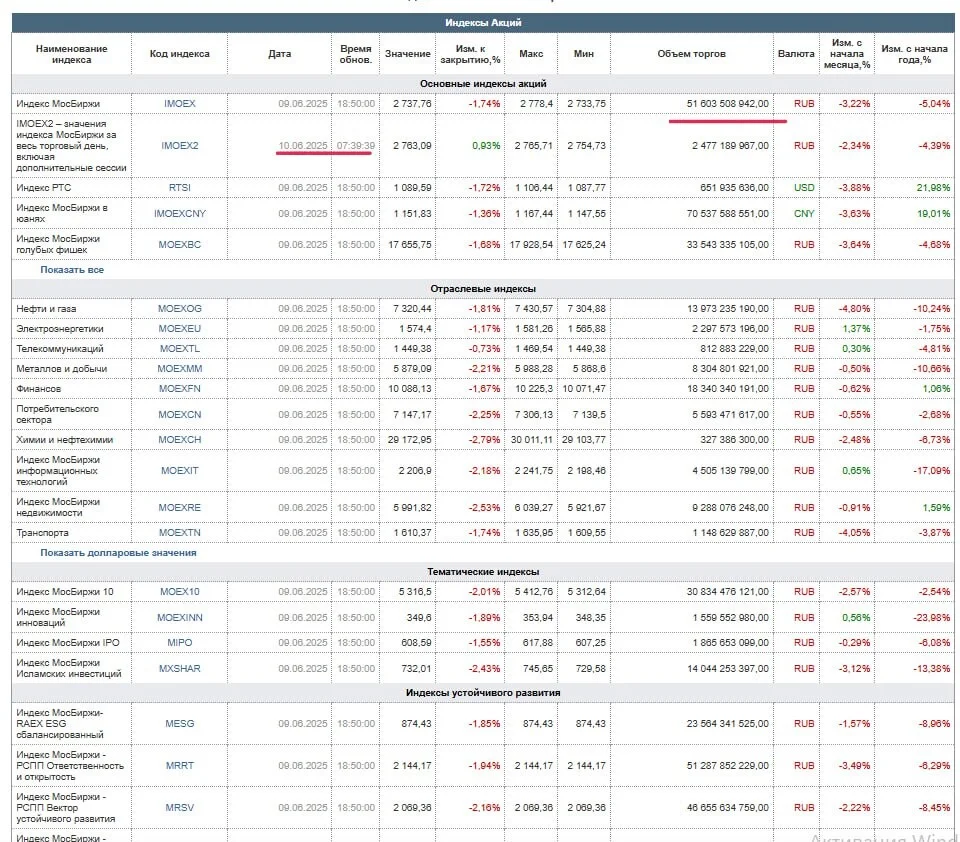Screen dimensions: 960x842
Task: Open the MOEXFN finance index link
Action: pos(179,389)
